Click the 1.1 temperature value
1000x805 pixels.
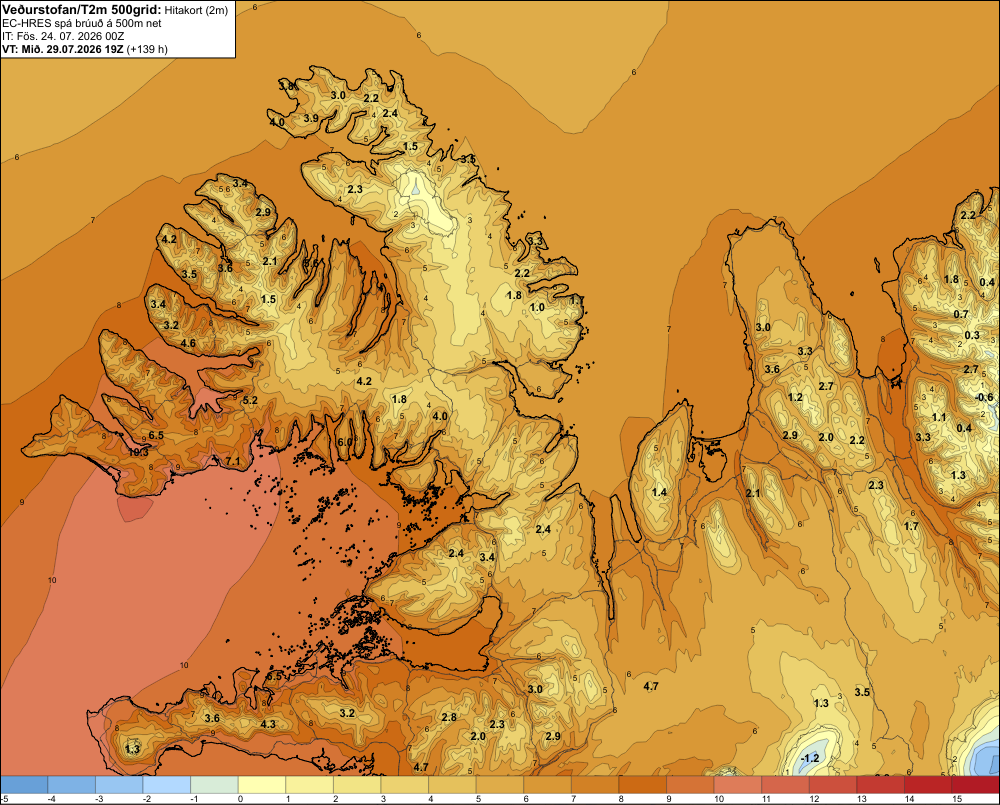click(939, 417)
